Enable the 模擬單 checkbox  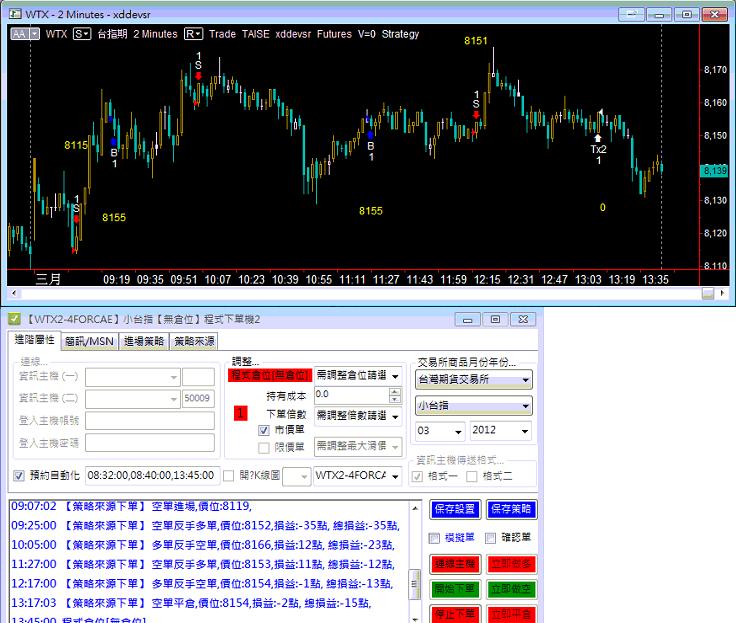[x=434, y=538]
